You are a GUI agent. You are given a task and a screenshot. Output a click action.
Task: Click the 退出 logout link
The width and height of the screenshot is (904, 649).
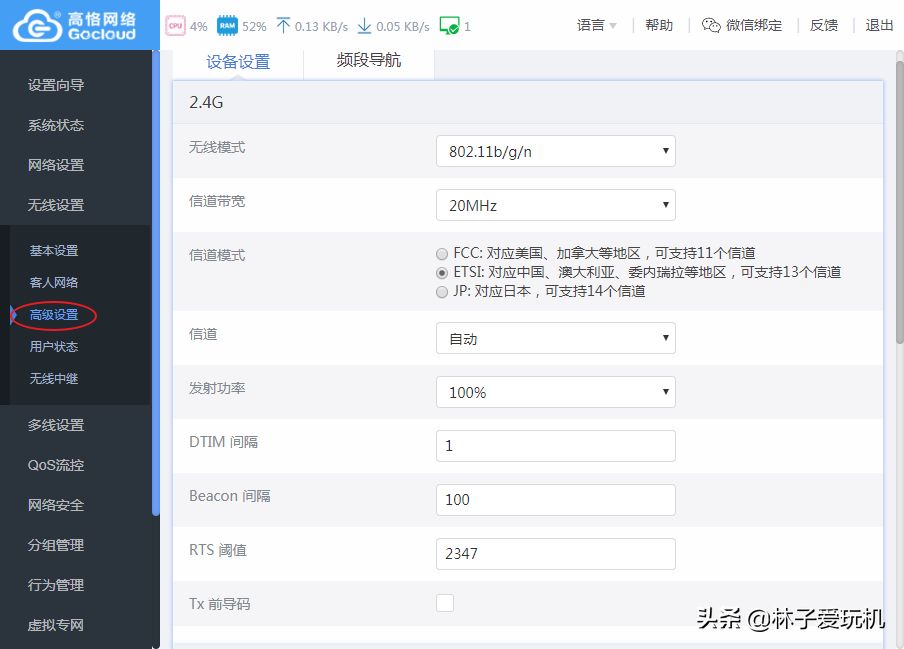pyautogui.click(x=879, y=26)
